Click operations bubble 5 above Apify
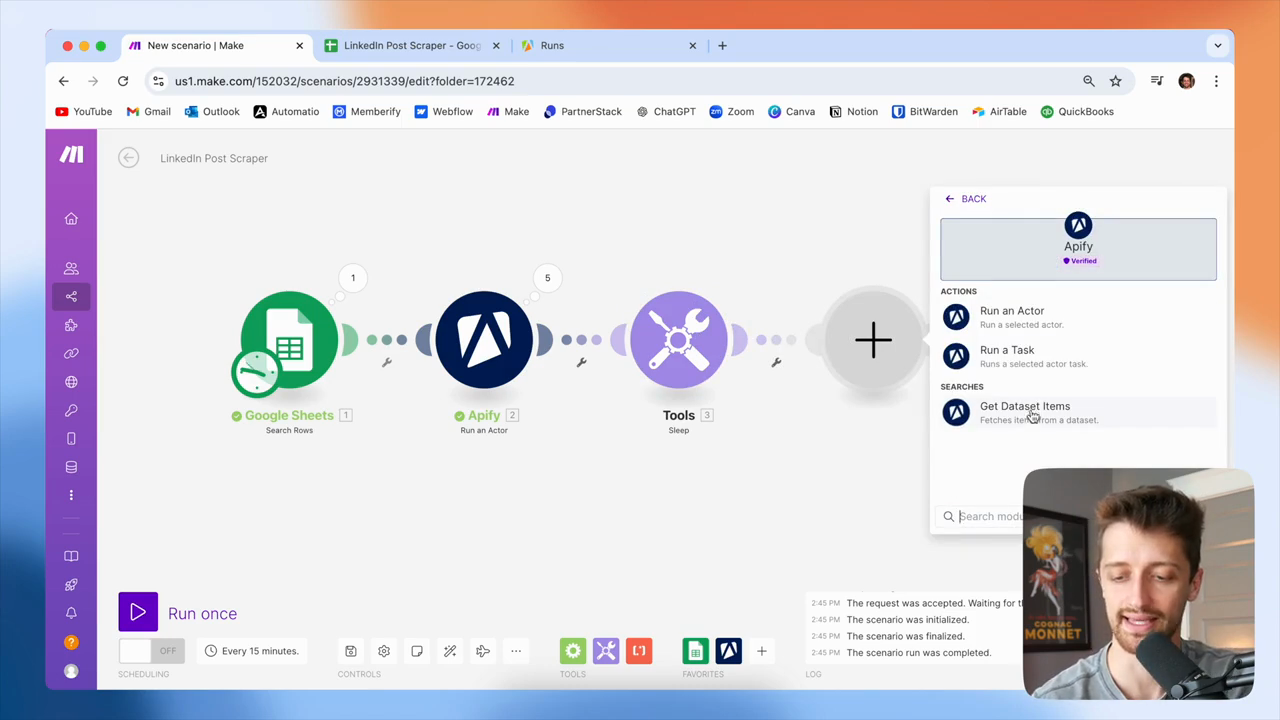 547,278
